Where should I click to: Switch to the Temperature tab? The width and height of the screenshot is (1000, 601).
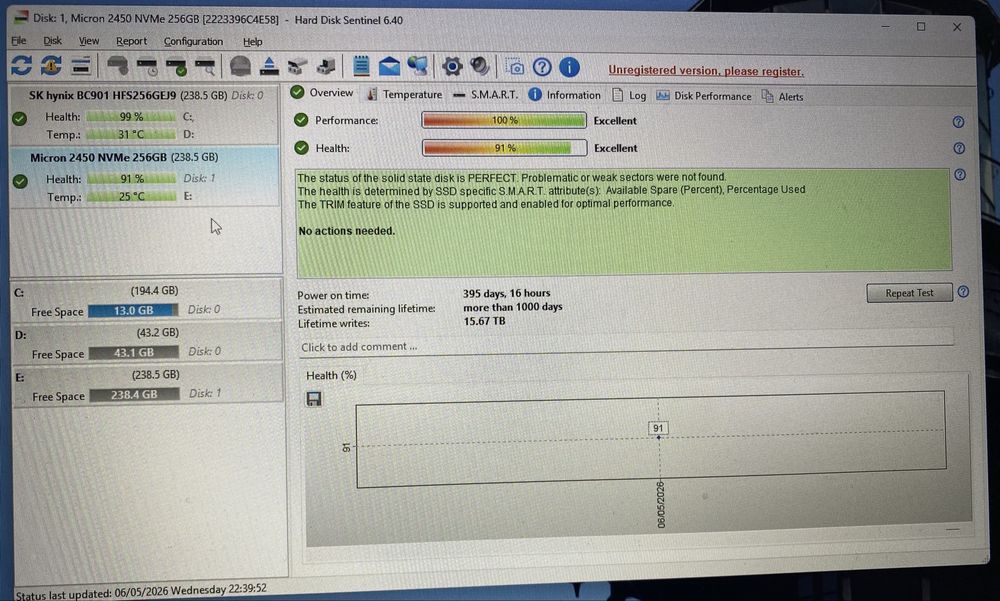click(x=405, y=94)
